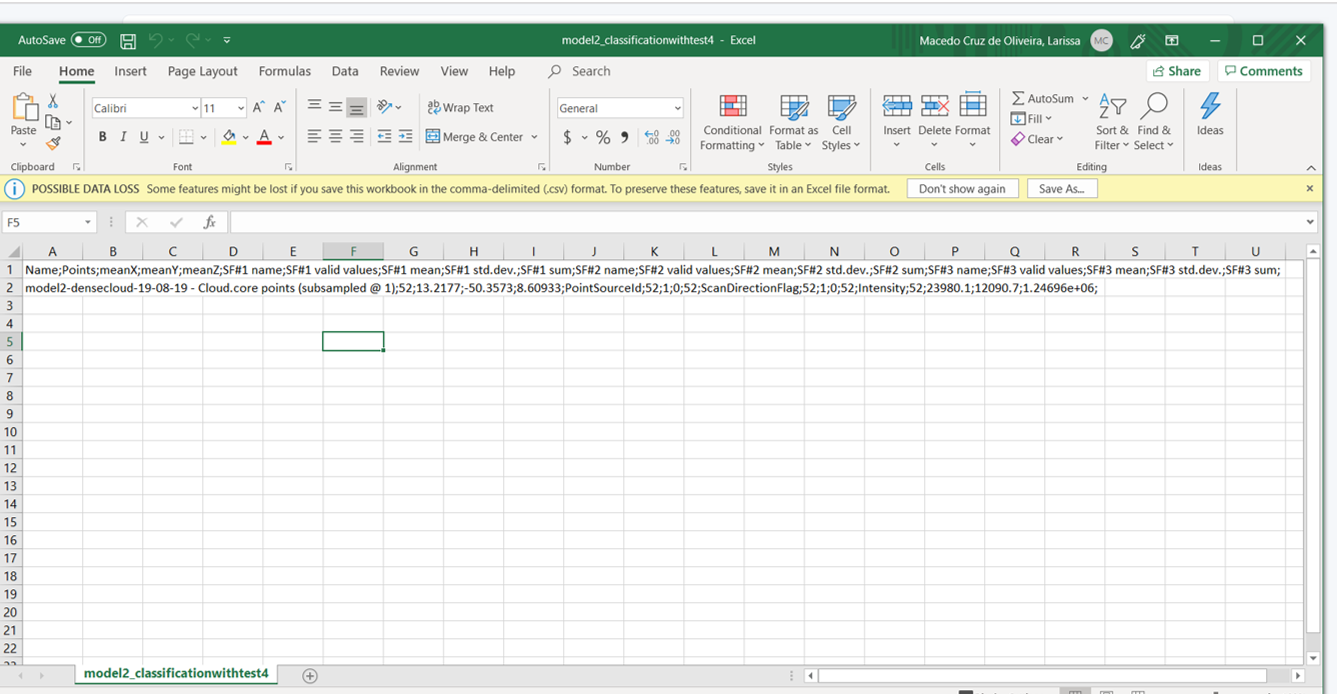1337x694 pixels.
Task: Click the Merge & Center icon
Action: click(x=433, y=137)
